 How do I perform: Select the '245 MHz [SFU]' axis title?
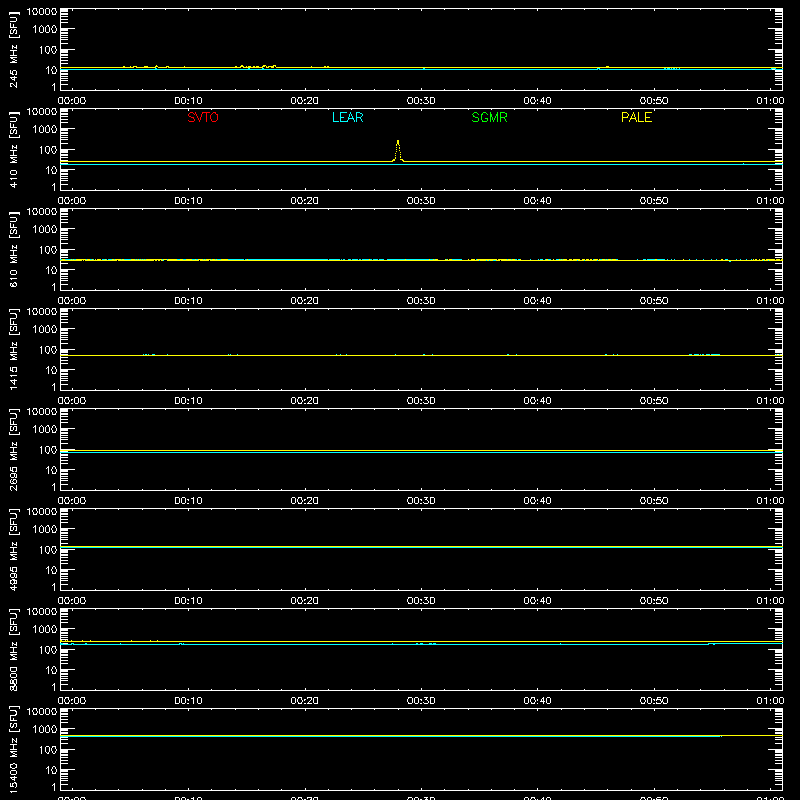point(13,50)
